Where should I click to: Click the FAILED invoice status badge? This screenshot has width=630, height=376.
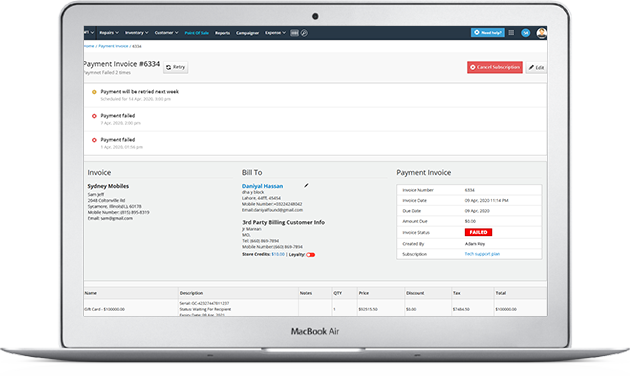[x=478, y=232]
